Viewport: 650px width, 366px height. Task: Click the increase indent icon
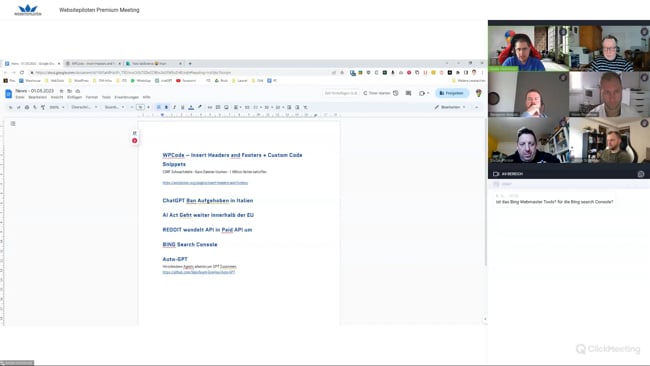[x=297, y=107]
